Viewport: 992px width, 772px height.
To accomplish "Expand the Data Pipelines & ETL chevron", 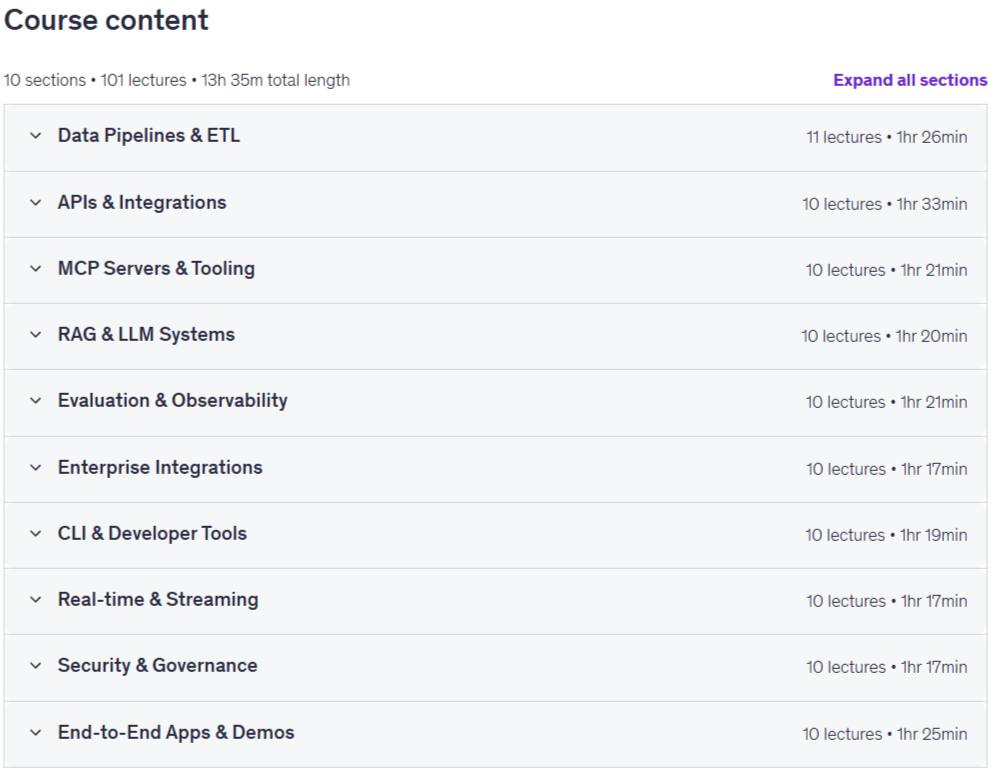I will pyautogui.click(x=35, y=136).
